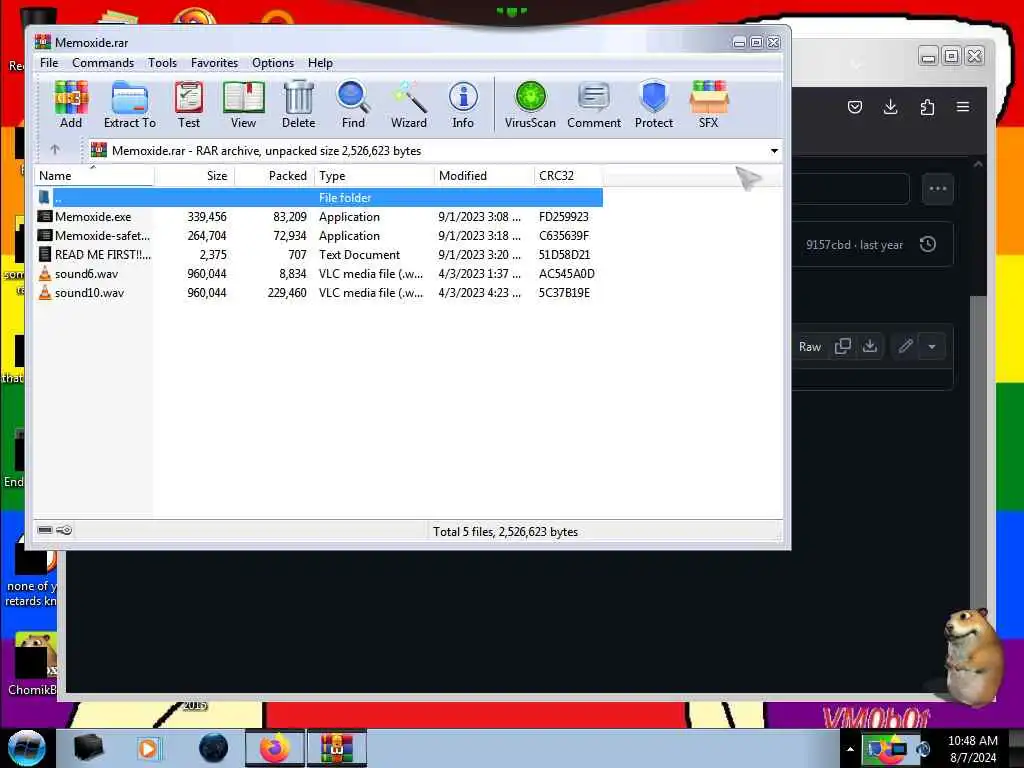Sort by the CRC32 column header
The image size is (1024, 768).
[568, 176]
